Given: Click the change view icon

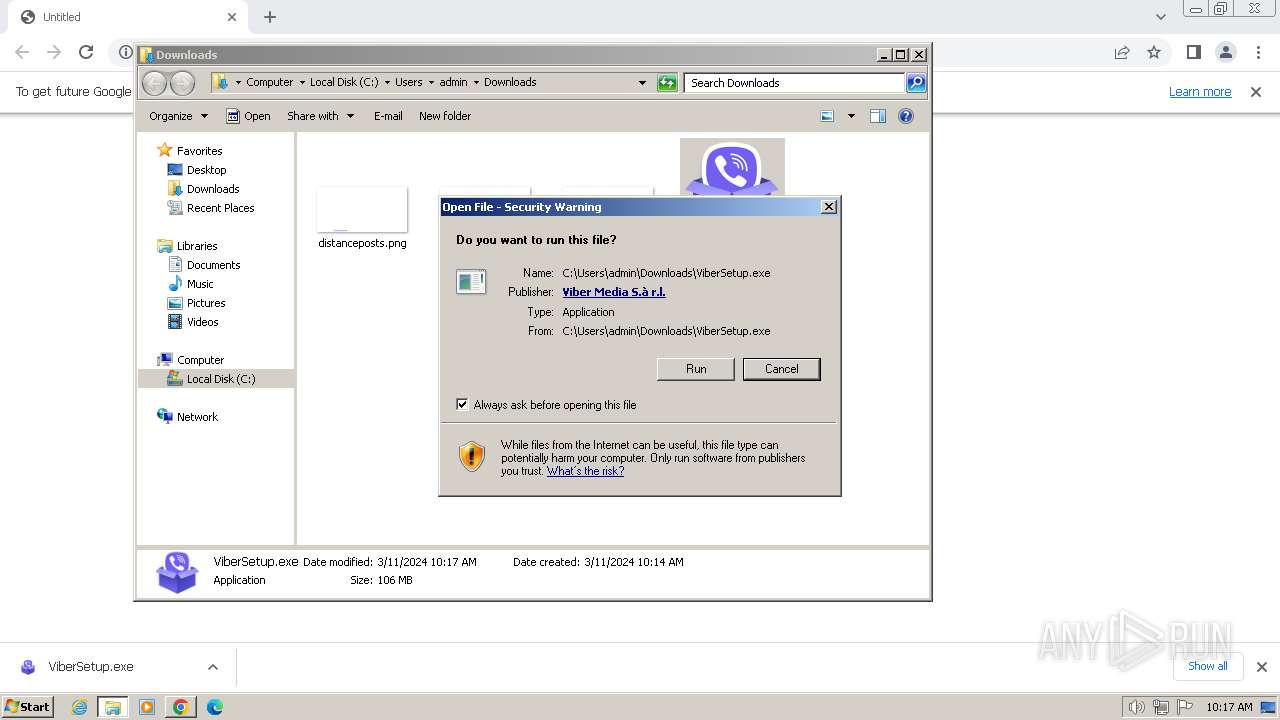Looking at the screenshot, I should pyautogui.click(x=827, y=116).
